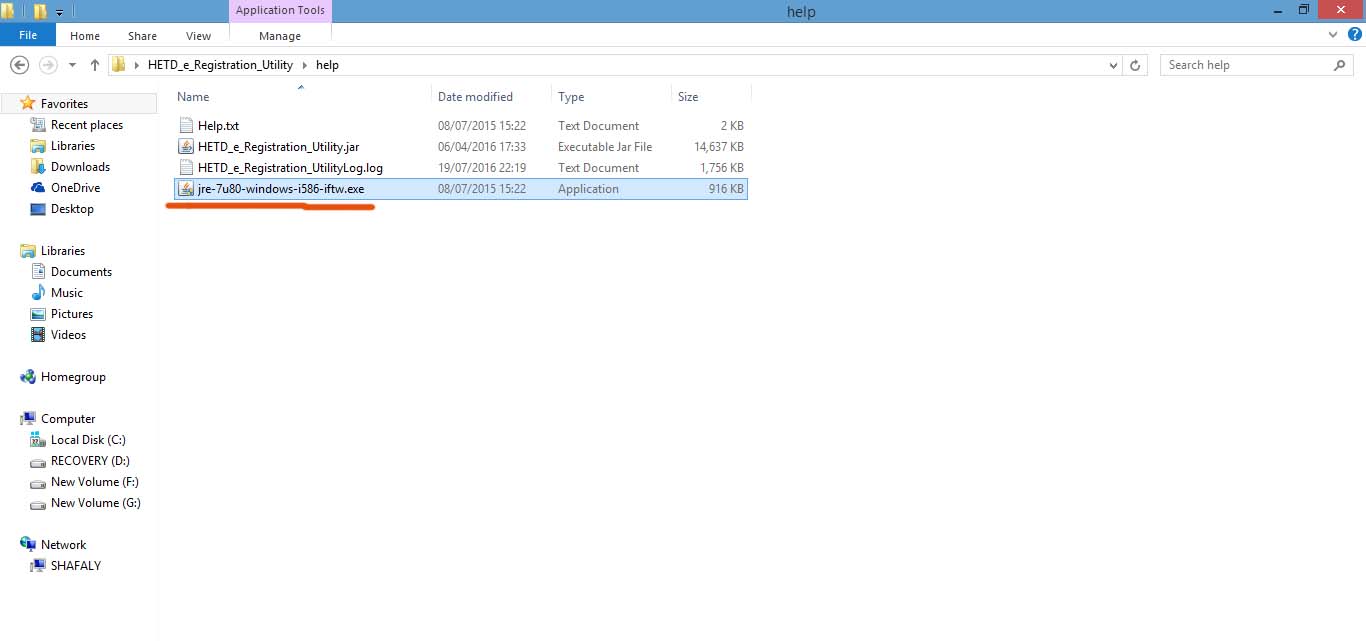Open Libraries under Favorites
Screen dimensions: 1366x641
click(73, 146)
